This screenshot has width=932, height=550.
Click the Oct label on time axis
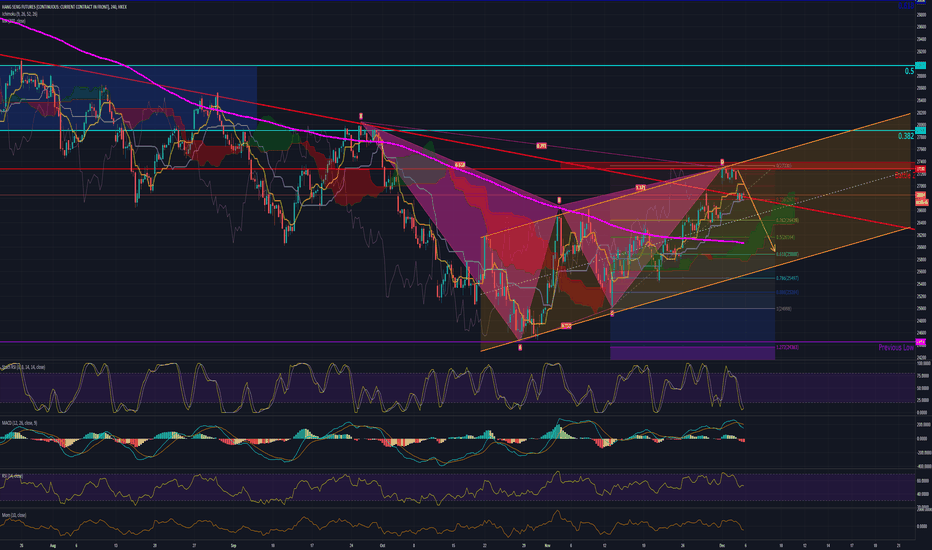382,545
